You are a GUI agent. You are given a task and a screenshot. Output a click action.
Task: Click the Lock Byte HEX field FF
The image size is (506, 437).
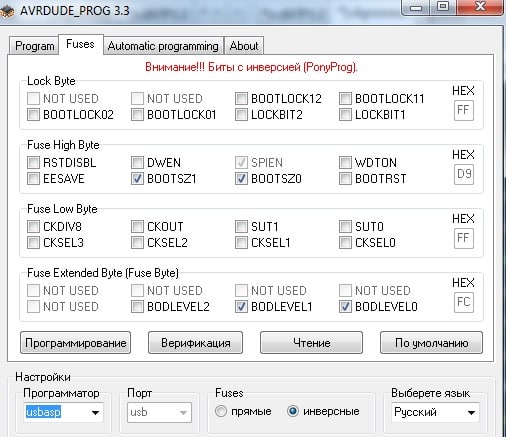[464, 110]
